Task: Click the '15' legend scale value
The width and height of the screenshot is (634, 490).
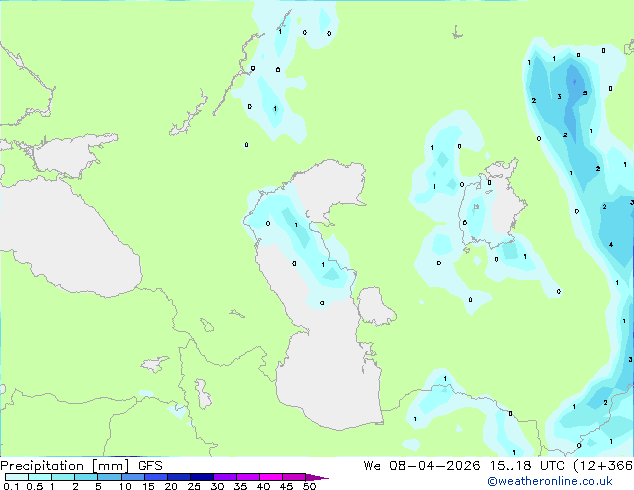Action: pyautogui.click(x=148, y=486)
